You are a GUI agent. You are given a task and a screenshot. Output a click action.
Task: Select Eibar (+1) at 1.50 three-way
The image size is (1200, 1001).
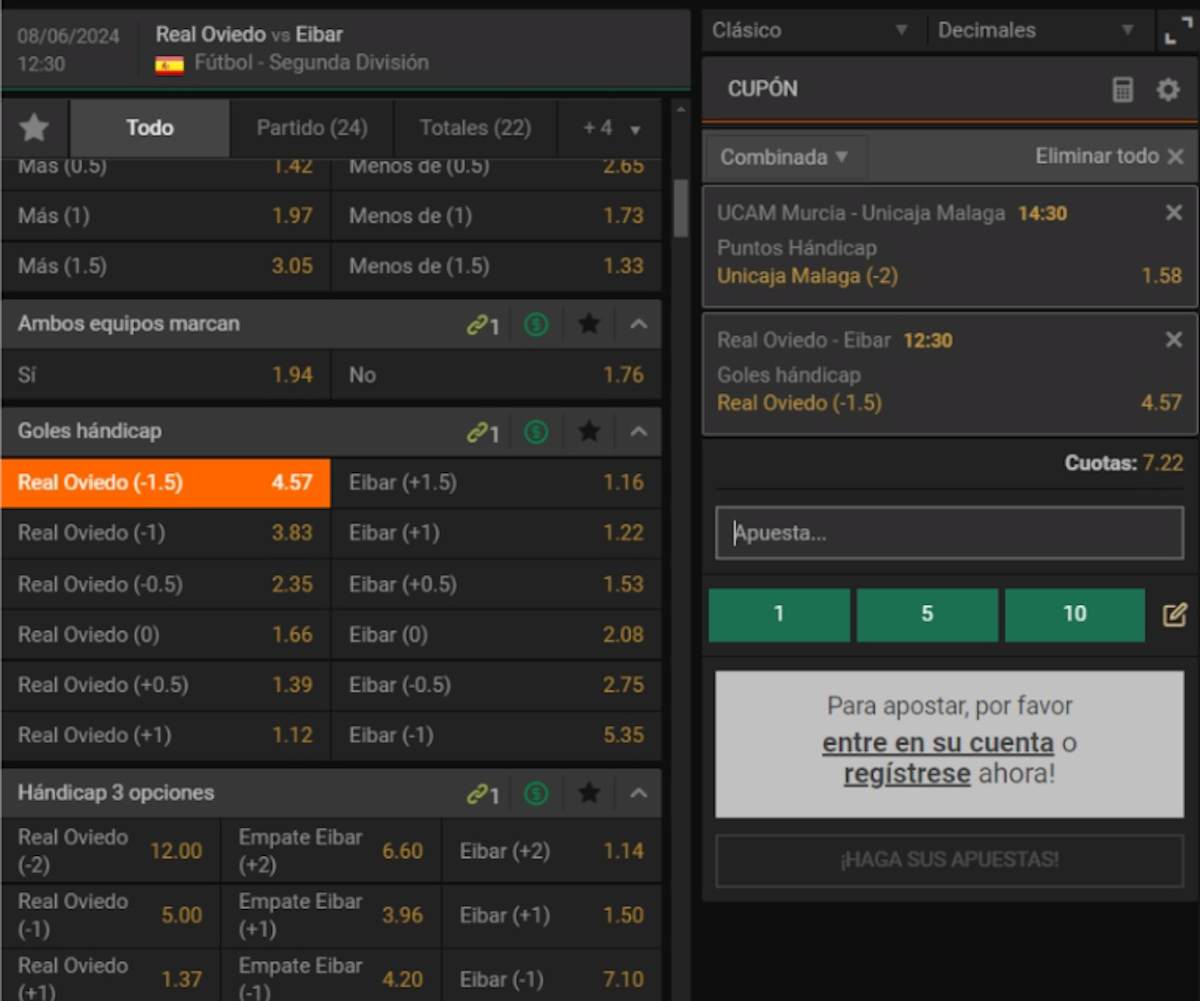tap(552, 915)
